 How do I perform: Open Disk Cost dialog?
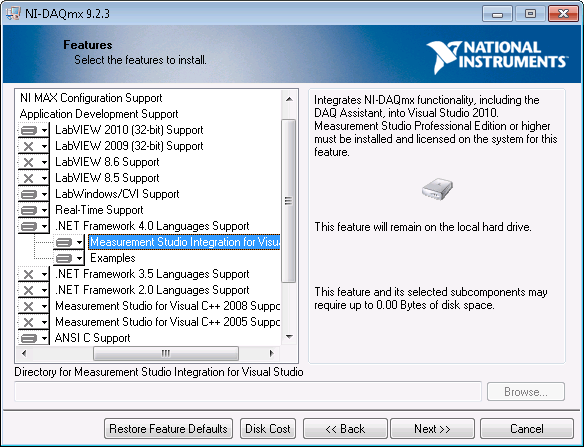click(x=268, y=429)
